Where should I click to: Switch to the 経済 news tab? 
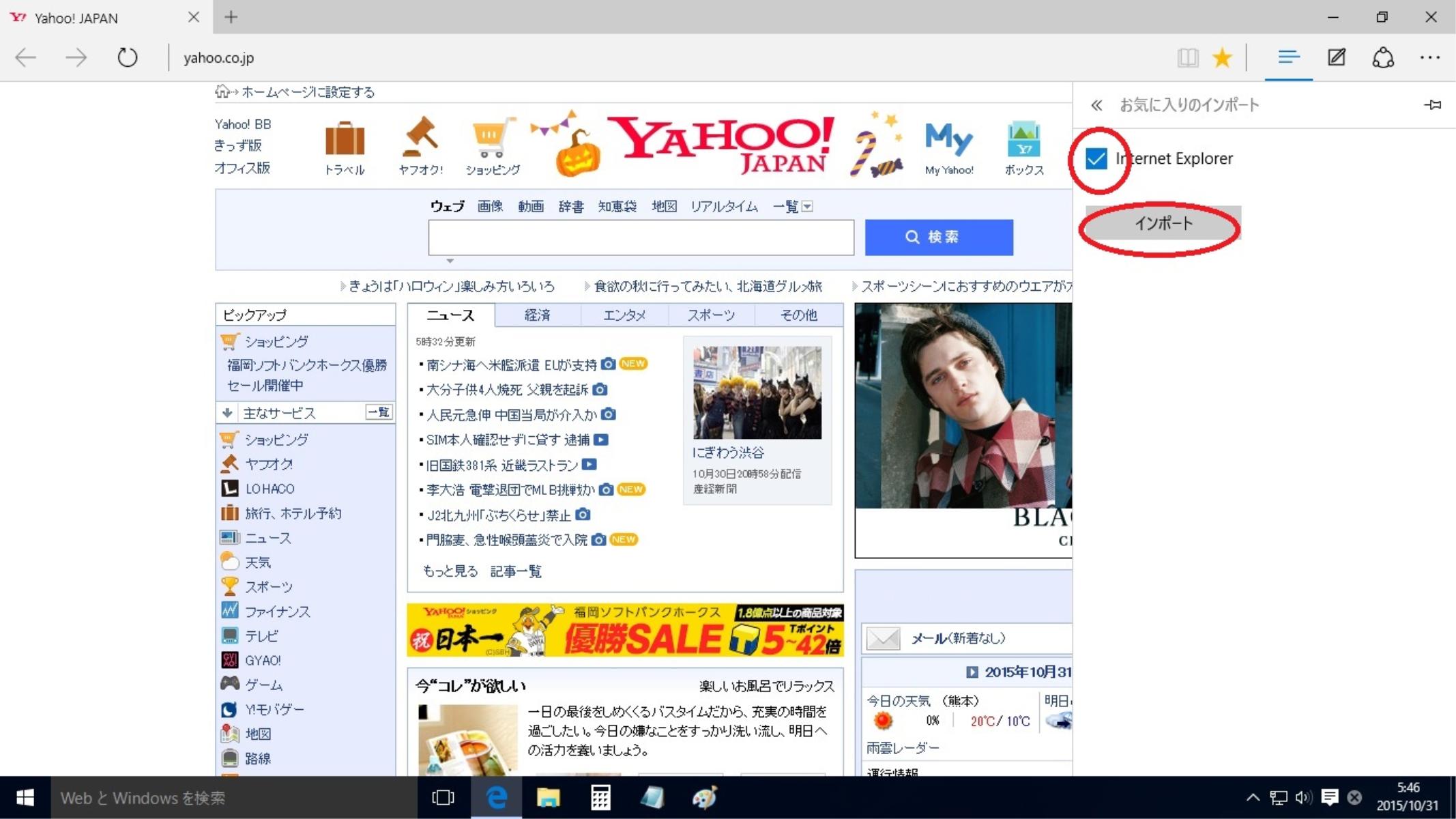tap(537, 315)
